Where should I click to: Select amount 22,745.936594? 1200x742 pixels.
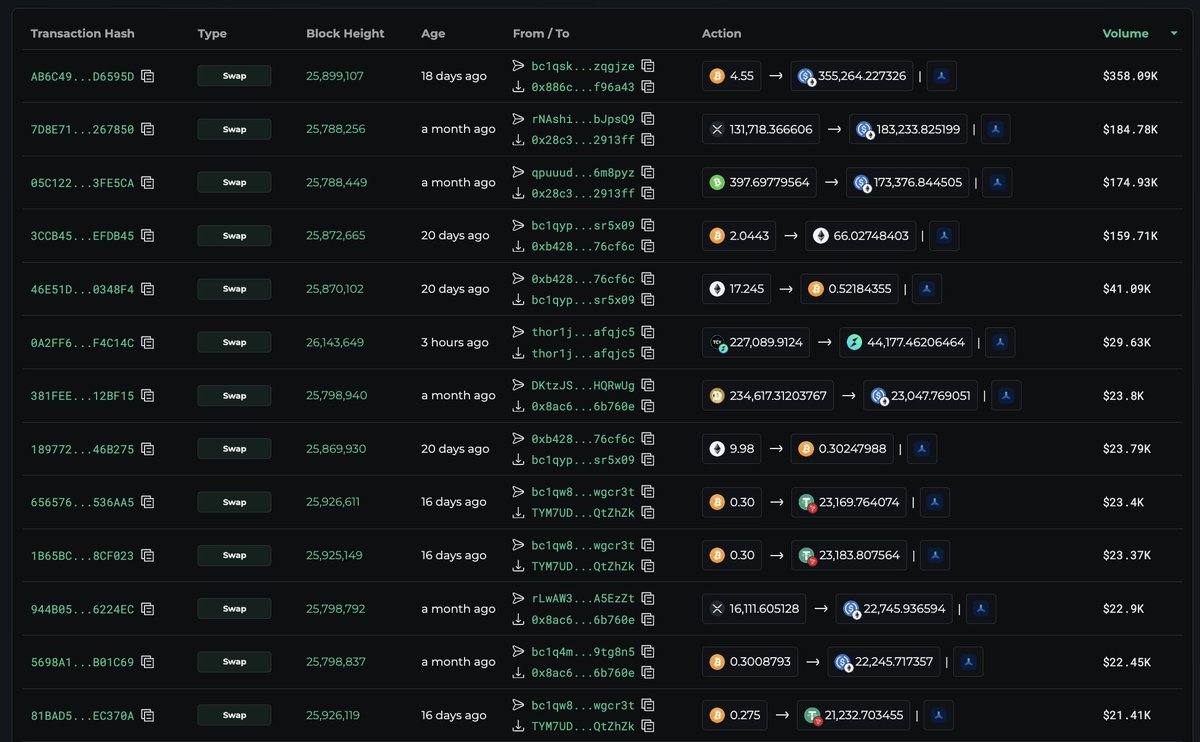point(904,609)
